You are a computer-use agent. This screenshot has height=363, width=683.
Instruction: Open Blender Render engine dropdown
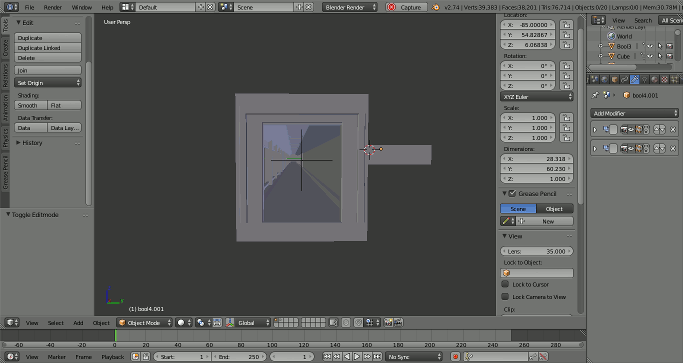[350, 7]
